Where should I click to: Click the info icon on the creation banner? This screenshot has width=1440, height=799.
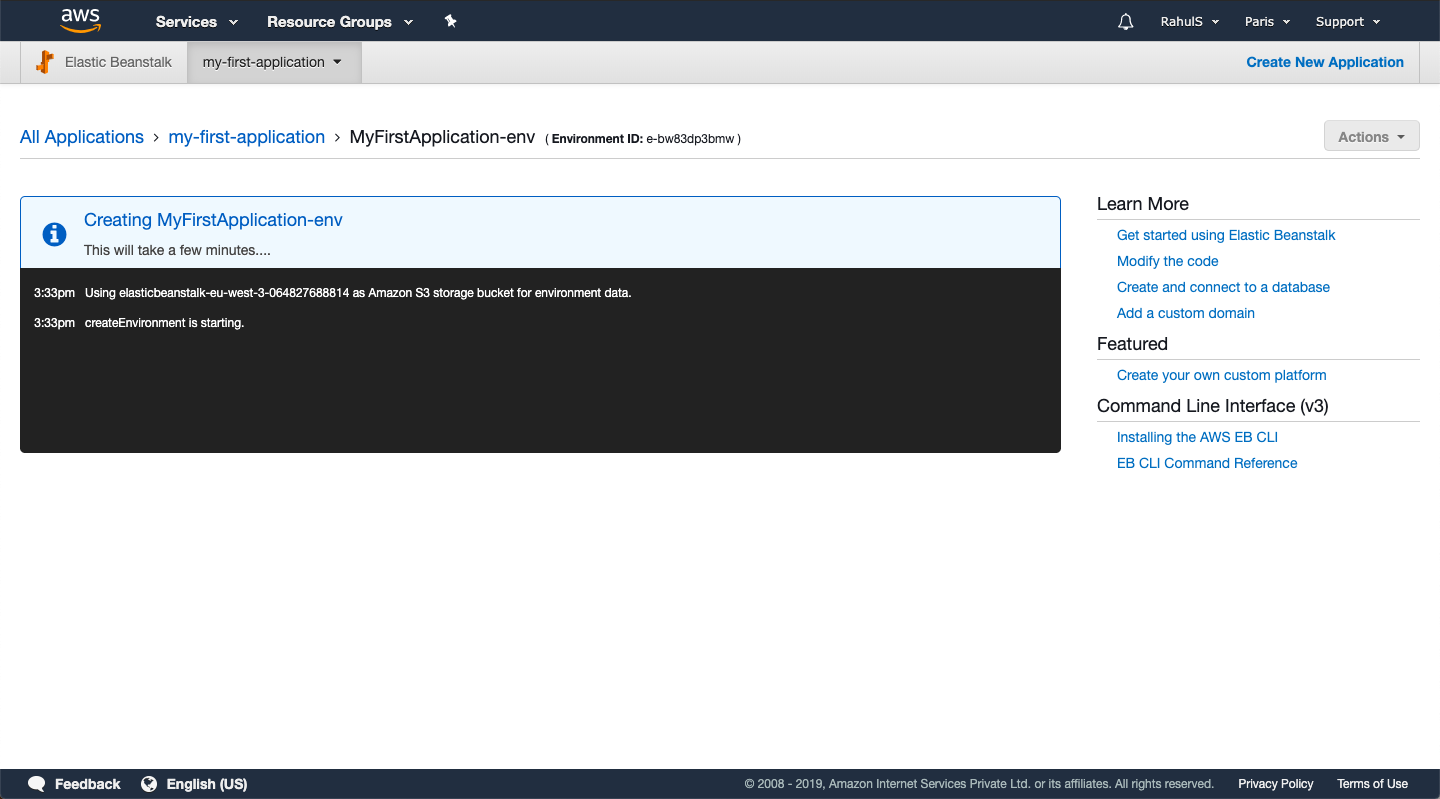click(54, 233)
